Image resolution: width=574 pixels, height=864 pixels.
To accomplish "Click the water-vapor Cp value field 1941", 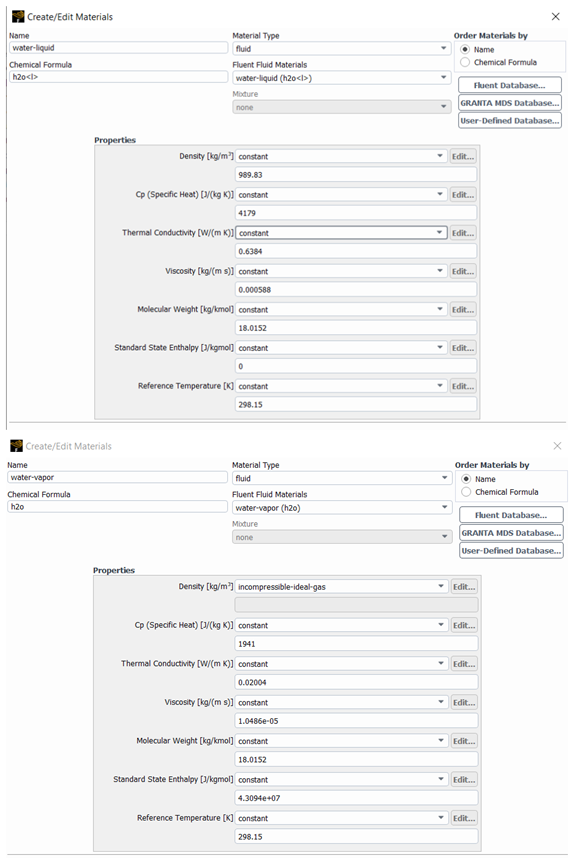I will coord(356,644).
